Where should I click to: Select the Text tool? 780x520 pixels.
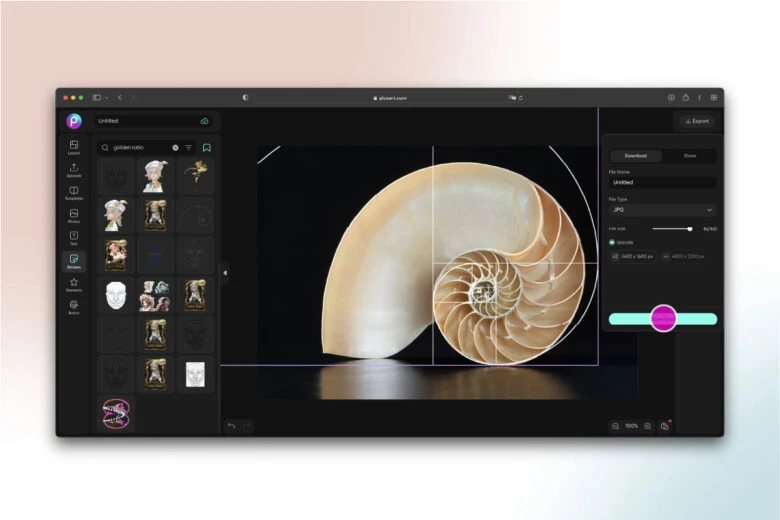tap(74, 238)
